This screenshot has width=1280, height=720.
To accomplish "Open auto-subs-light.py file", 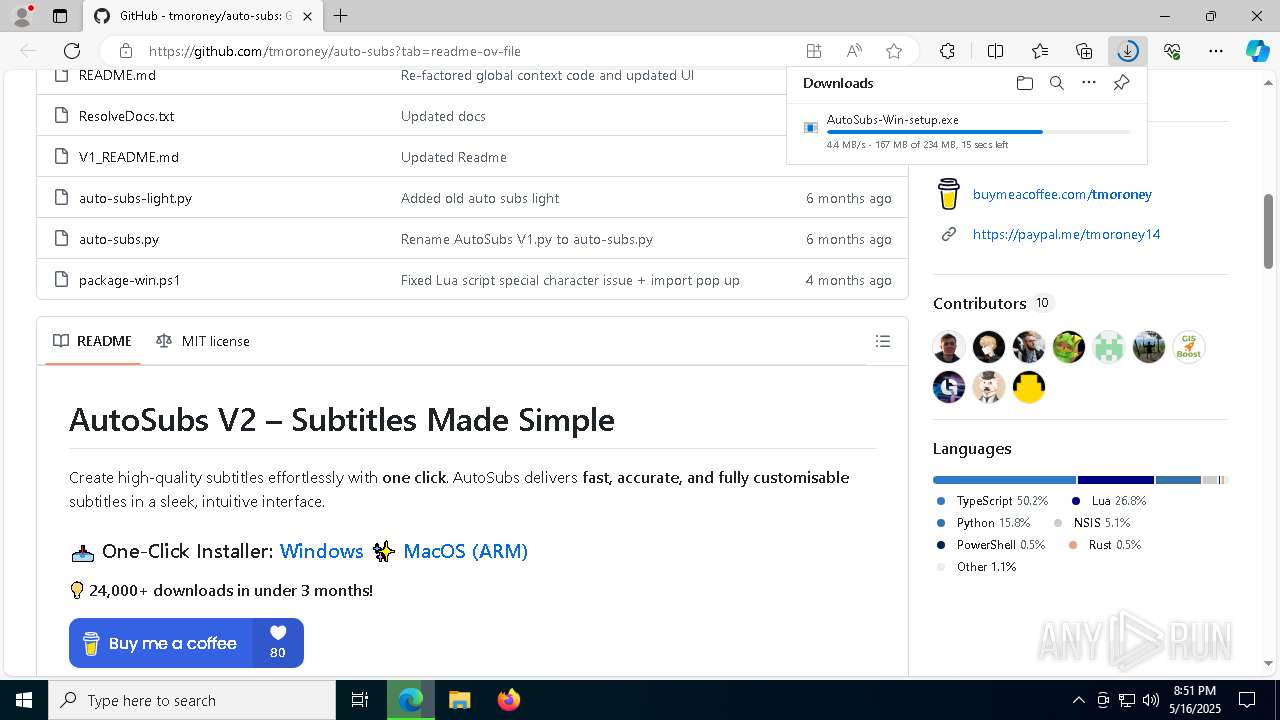I will point(135,198).
